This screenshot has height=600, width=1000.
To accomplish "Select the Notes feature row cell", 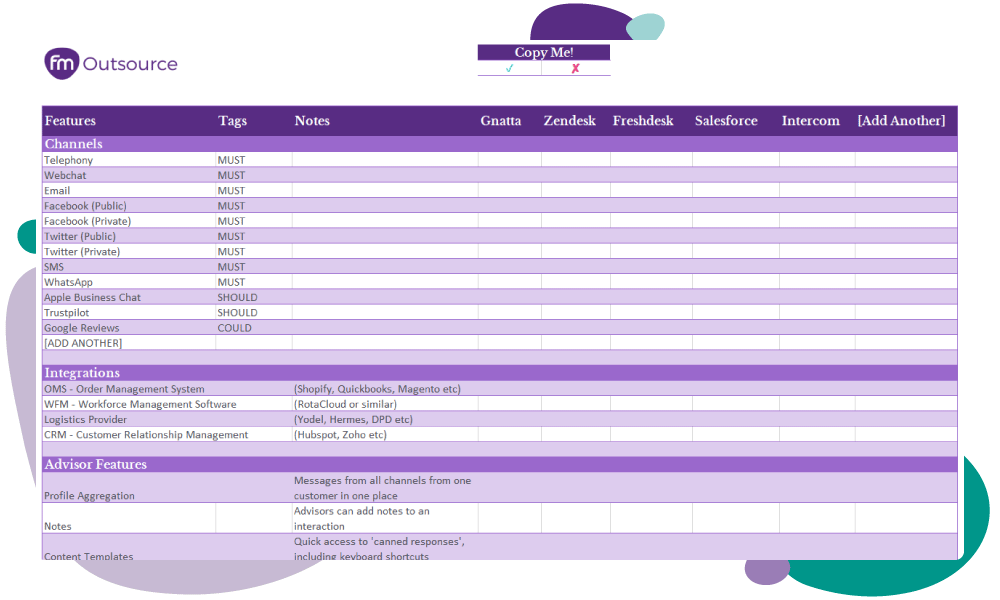I will pyautogui.click(x=129, y=518).
